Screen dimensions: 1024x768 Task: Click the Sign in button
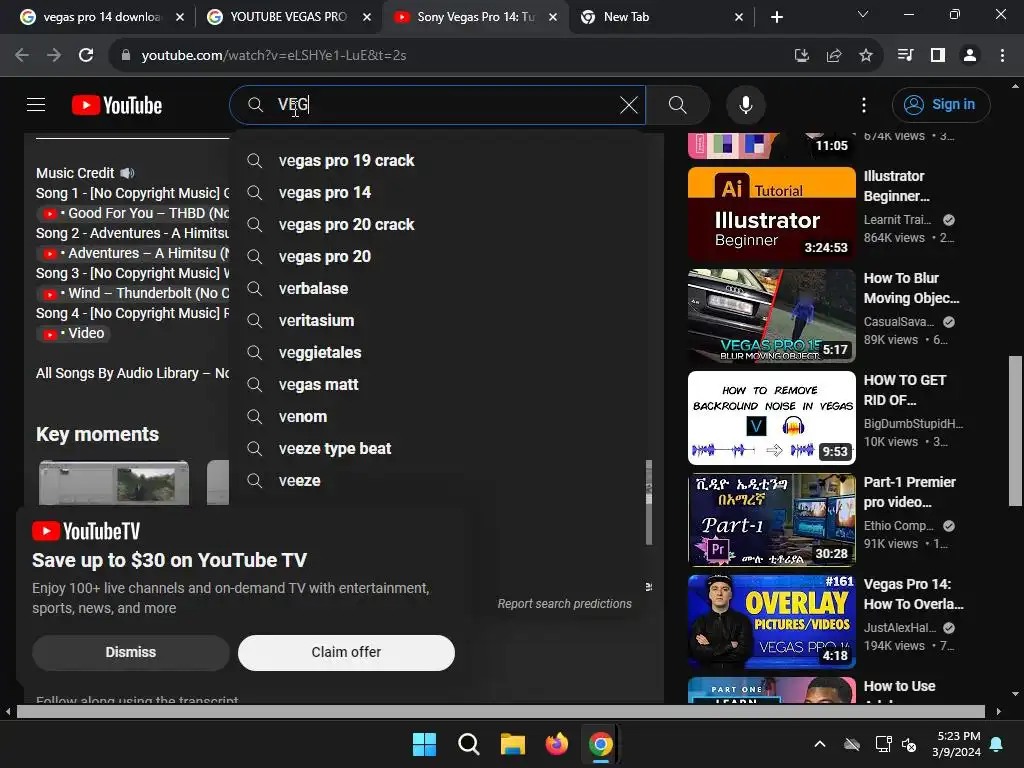pyautogui.click(x=941, y=104)
